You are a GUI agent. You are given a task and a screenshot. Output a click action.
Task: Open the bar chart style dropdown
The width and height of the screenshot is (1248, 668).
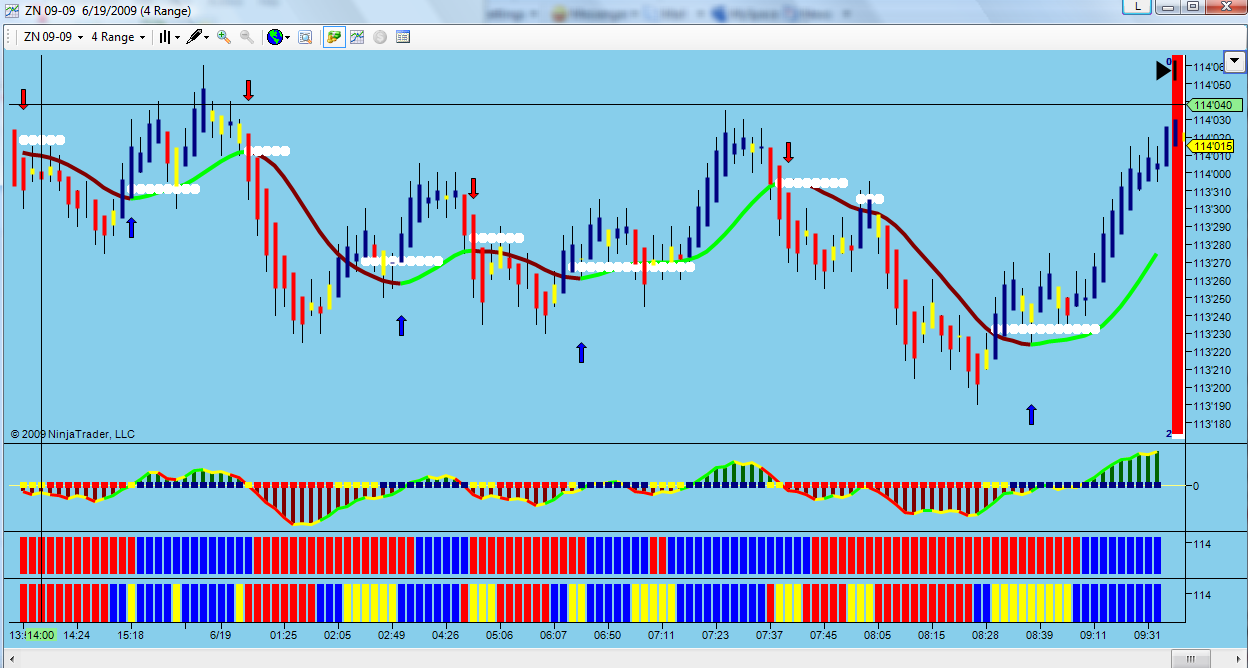[x=170, y=37]
